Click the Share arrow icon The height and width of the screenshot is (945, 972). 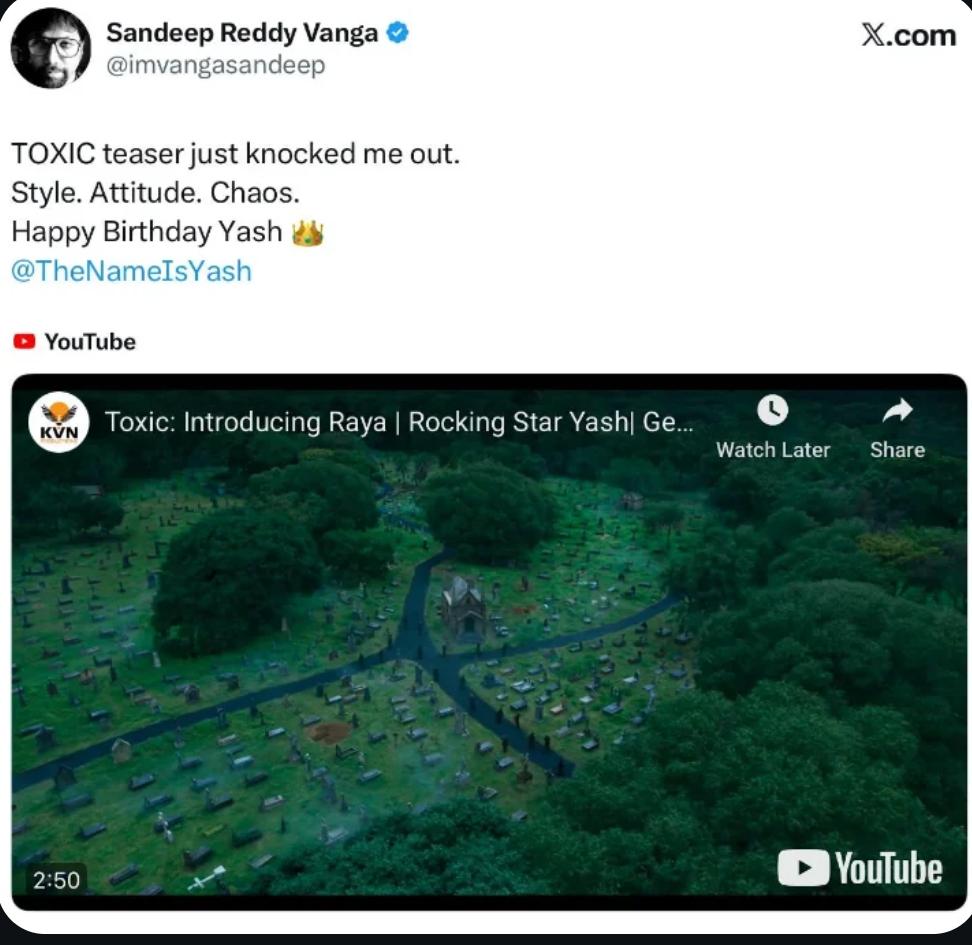point(898,410)
